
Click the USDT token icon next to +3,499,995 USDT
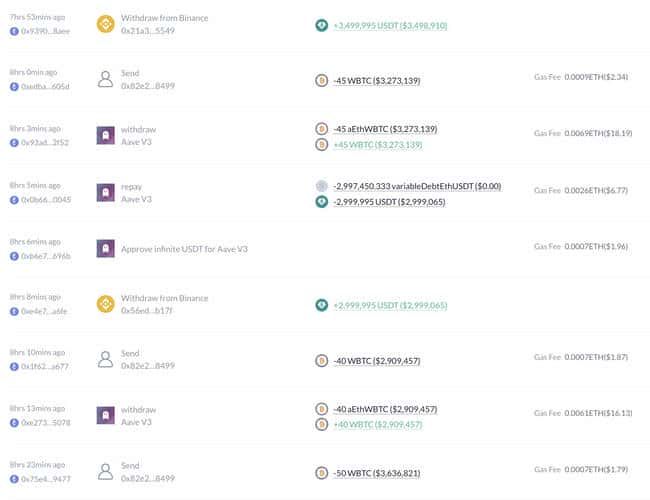tap(321, 25)
